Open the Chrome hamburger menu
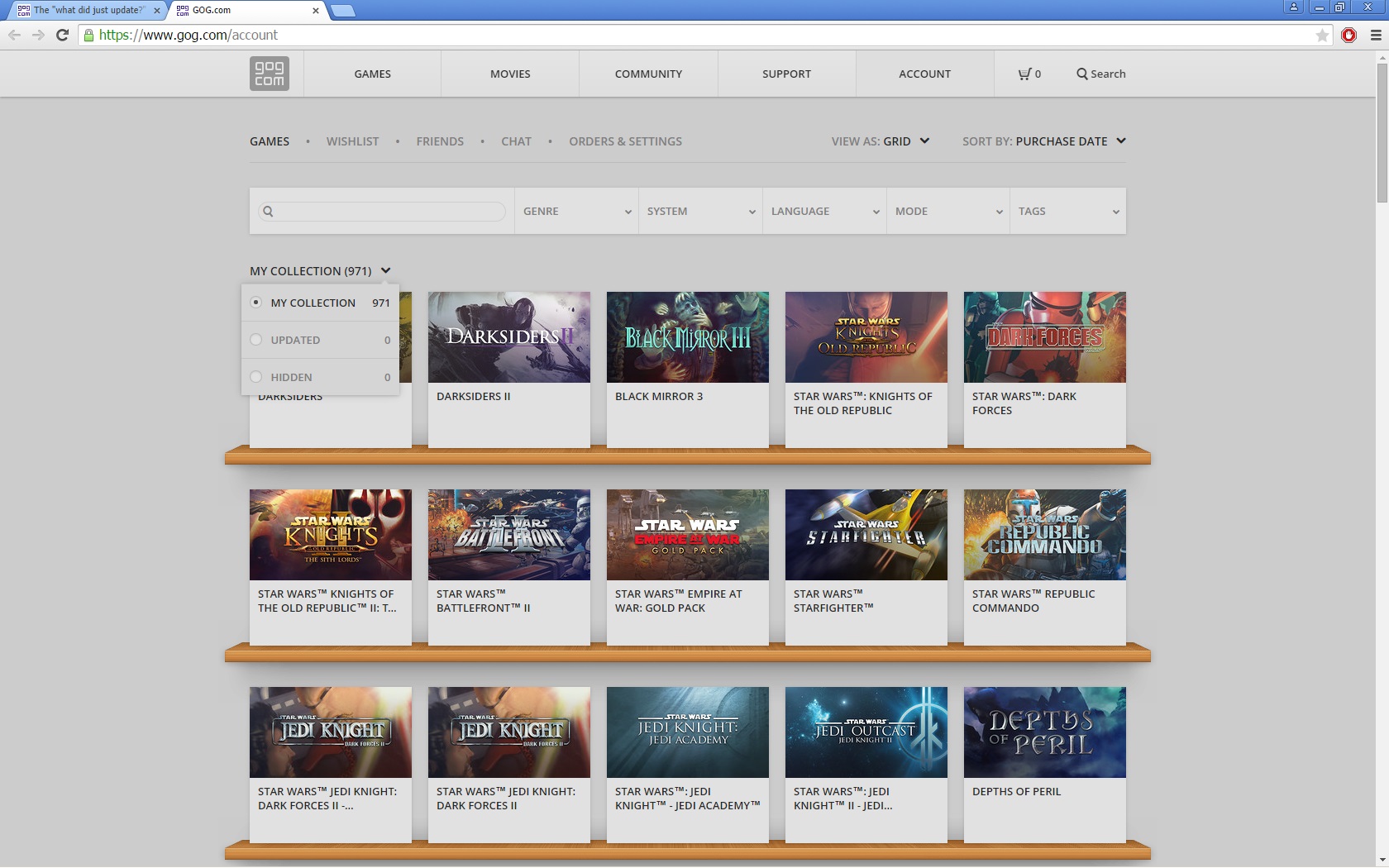The image size is (1389, 868). (x=1376, y=35)
